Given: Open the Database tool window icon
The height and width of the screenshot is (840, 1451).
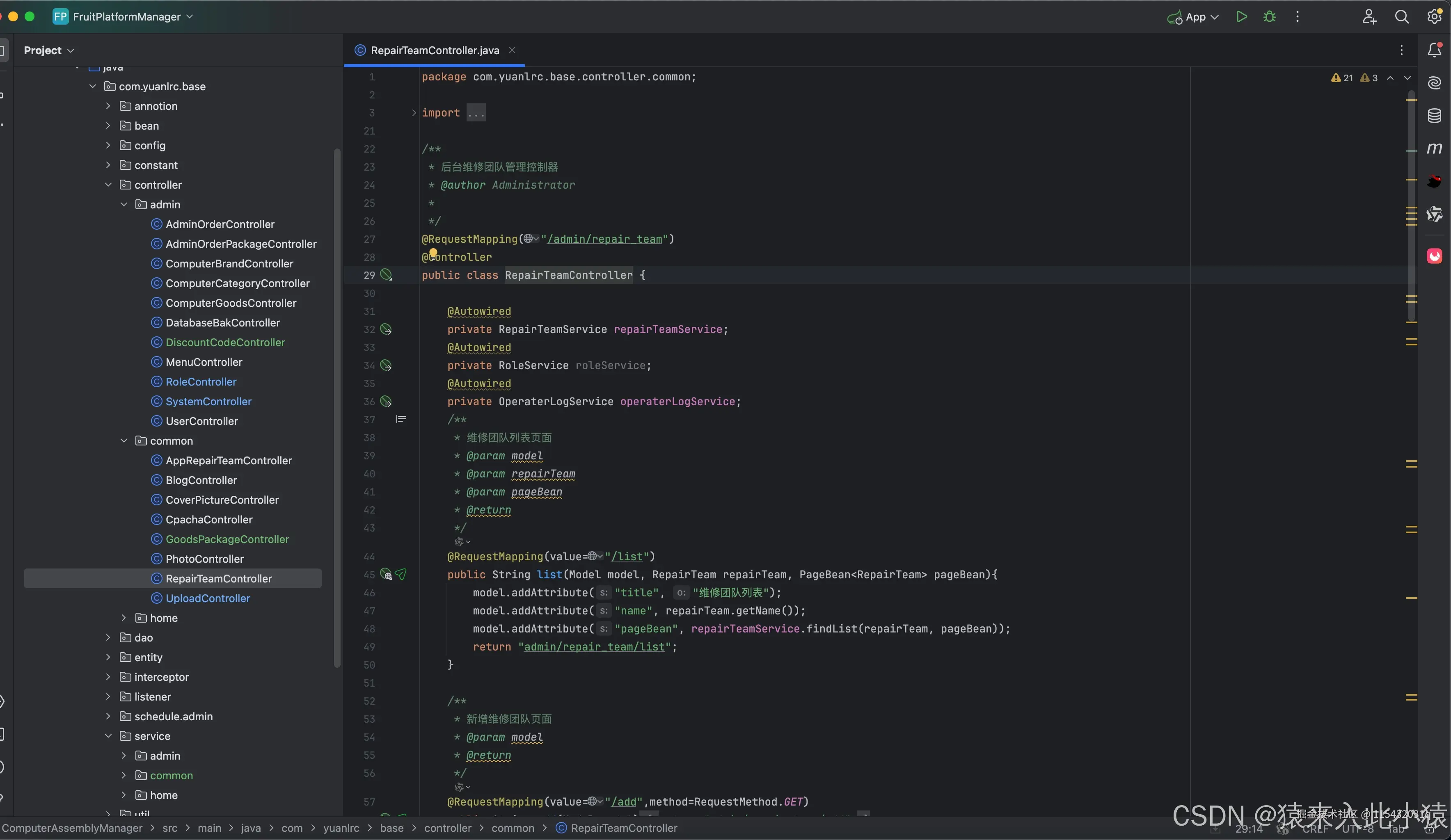Looking at the screenshot, I should coord(1434,116).
